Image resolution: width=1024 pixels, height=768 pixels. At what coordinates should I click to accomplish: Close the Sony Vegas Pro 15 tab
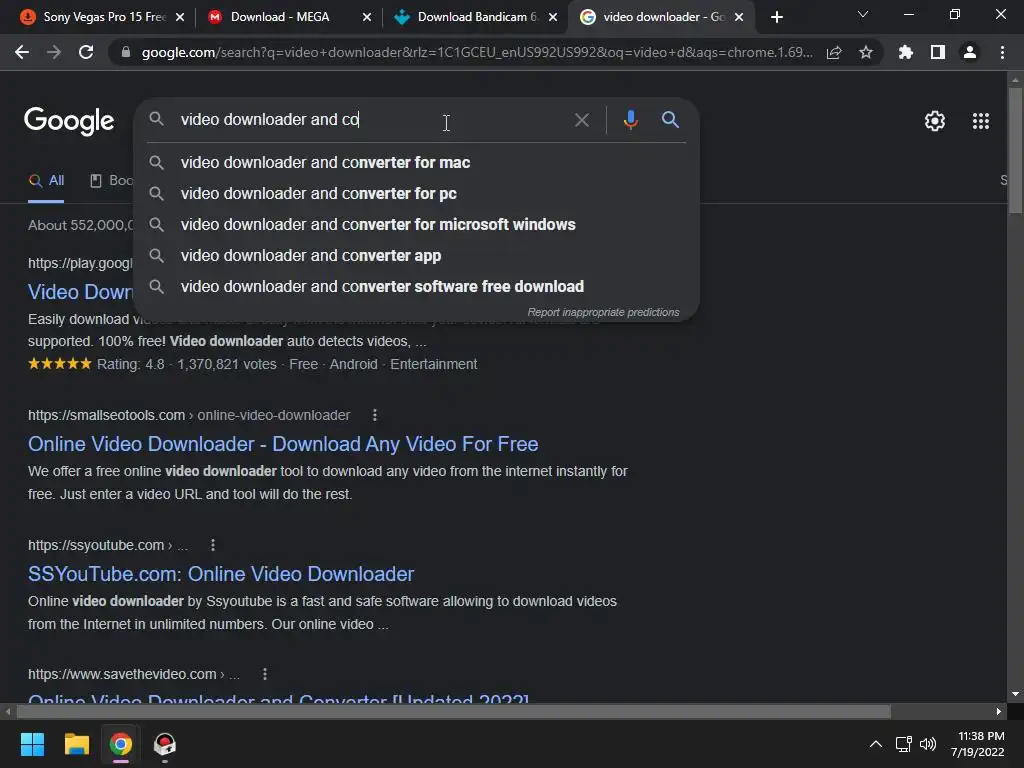(180, 17)
